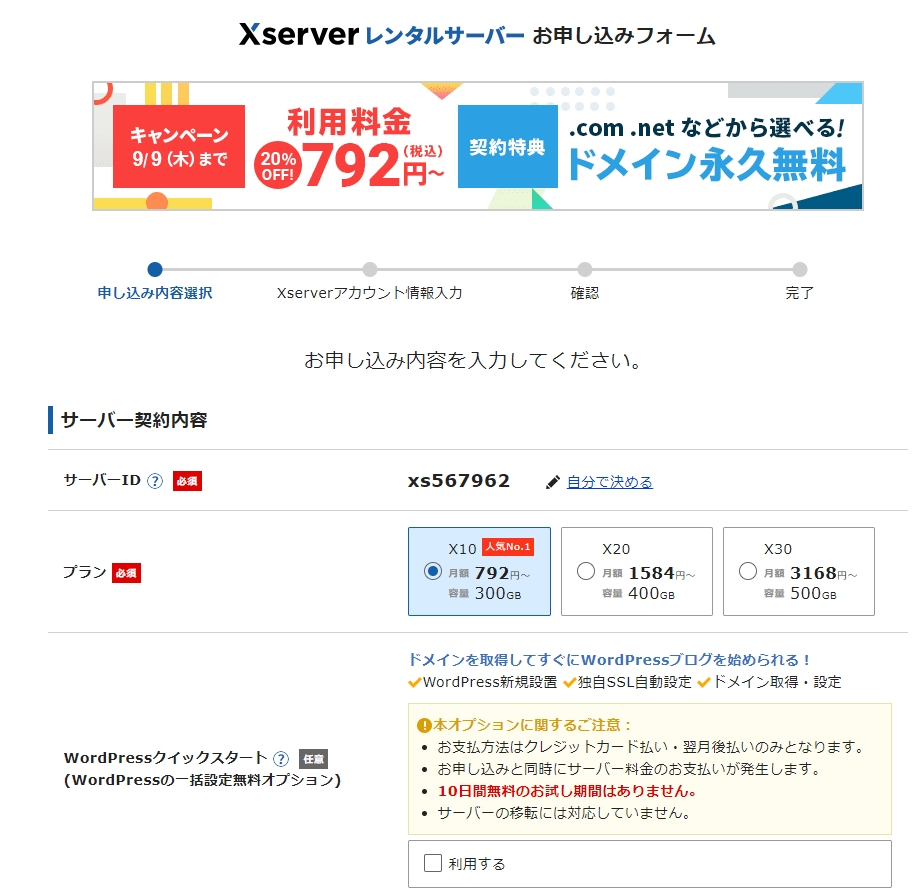Viewport: 917px width, 890px height.
Task: Click the 本オプションに関するご注意 notice heading
Action: (532, 725)
